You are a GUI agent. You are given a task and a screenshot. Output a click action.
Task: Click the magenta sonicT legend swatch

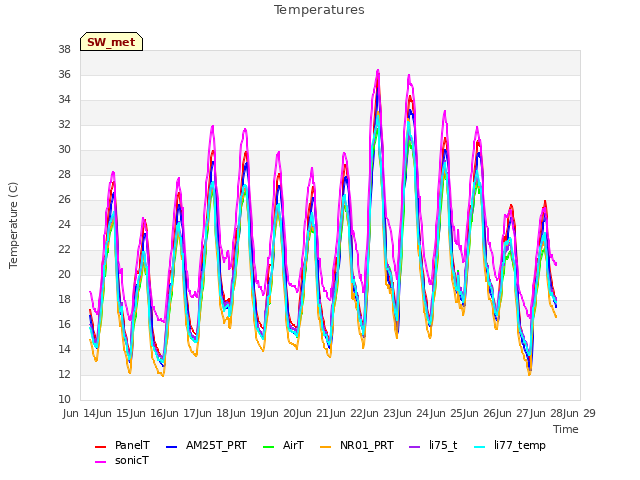pyautogui.click(x=100, y=462)
